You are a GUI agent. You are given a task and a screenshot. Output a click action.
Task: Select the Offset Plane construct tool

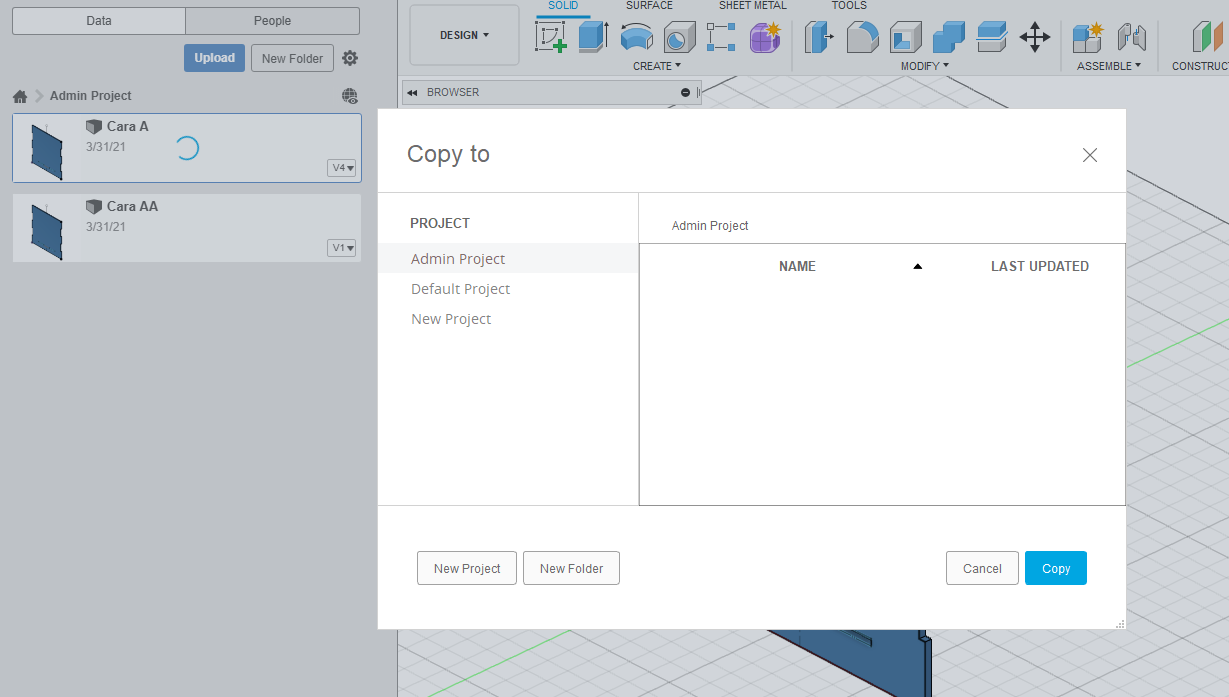click(x=1207, y=37)
